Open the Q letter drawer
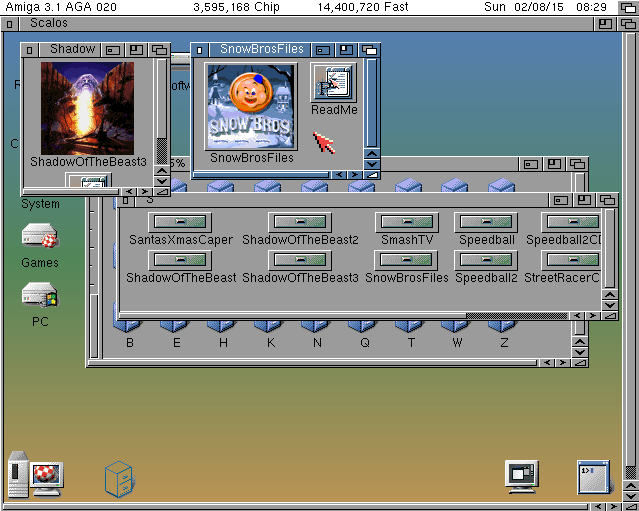The height and width of the screenshot is (511, 639). click(x=362, y=326)
